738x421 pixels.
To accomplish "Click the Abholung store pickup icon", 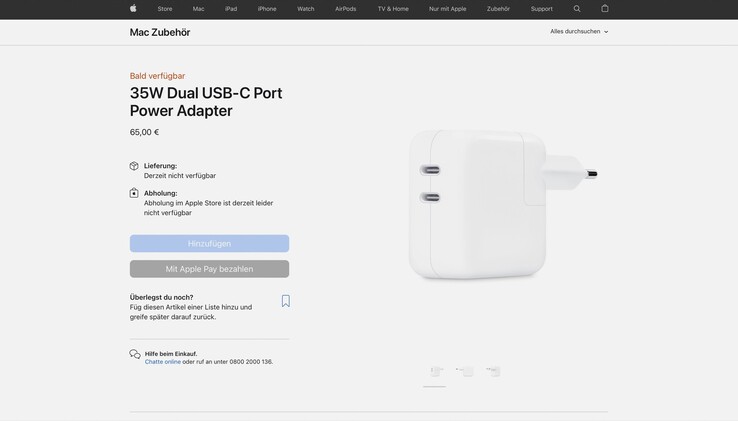I will (x=134, y=193).
